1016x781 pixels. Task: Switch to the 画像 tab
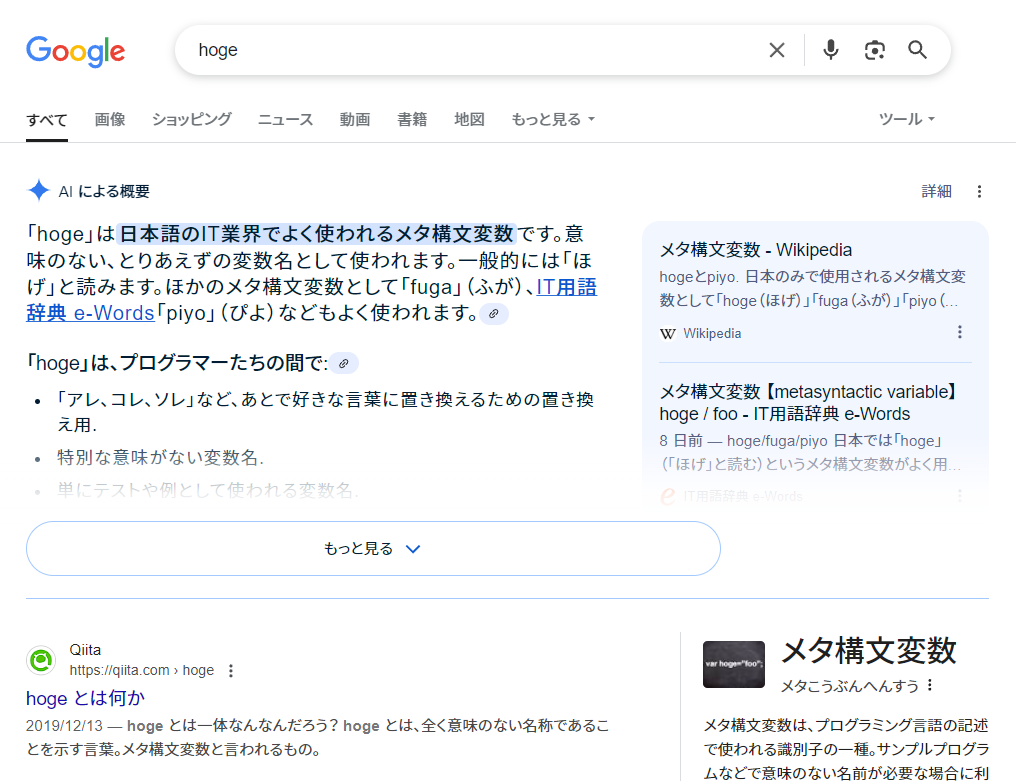[110, 119]
